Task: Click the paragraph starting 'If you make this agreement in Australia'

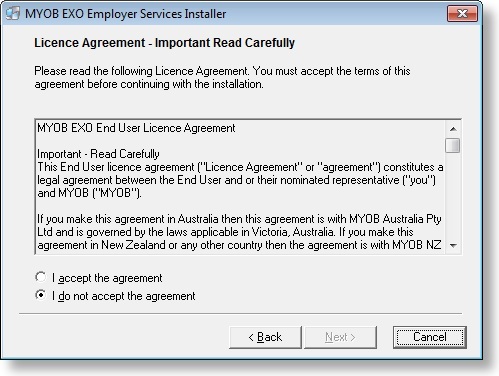Action: click(239, 232)
